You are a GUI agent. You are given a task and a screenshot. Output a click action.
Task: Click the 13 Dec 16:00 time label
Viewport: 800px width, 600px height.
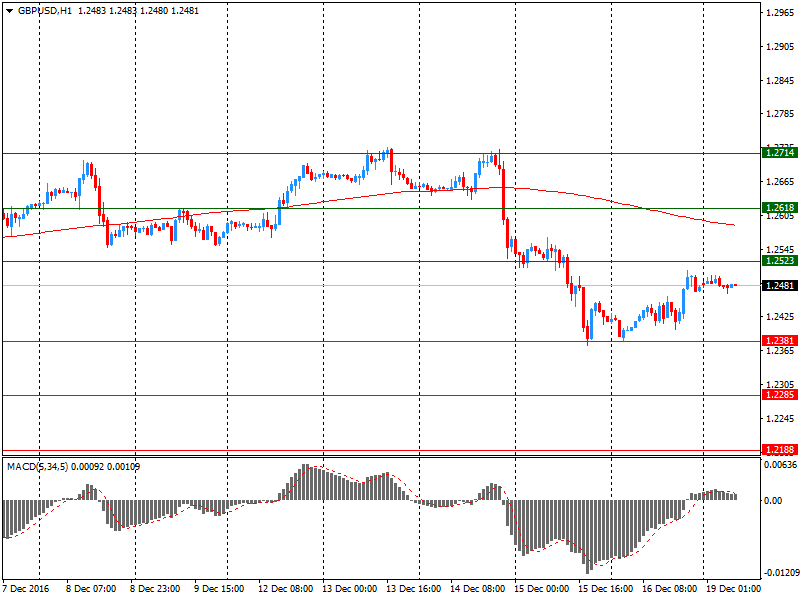click(x=414, y=589)
